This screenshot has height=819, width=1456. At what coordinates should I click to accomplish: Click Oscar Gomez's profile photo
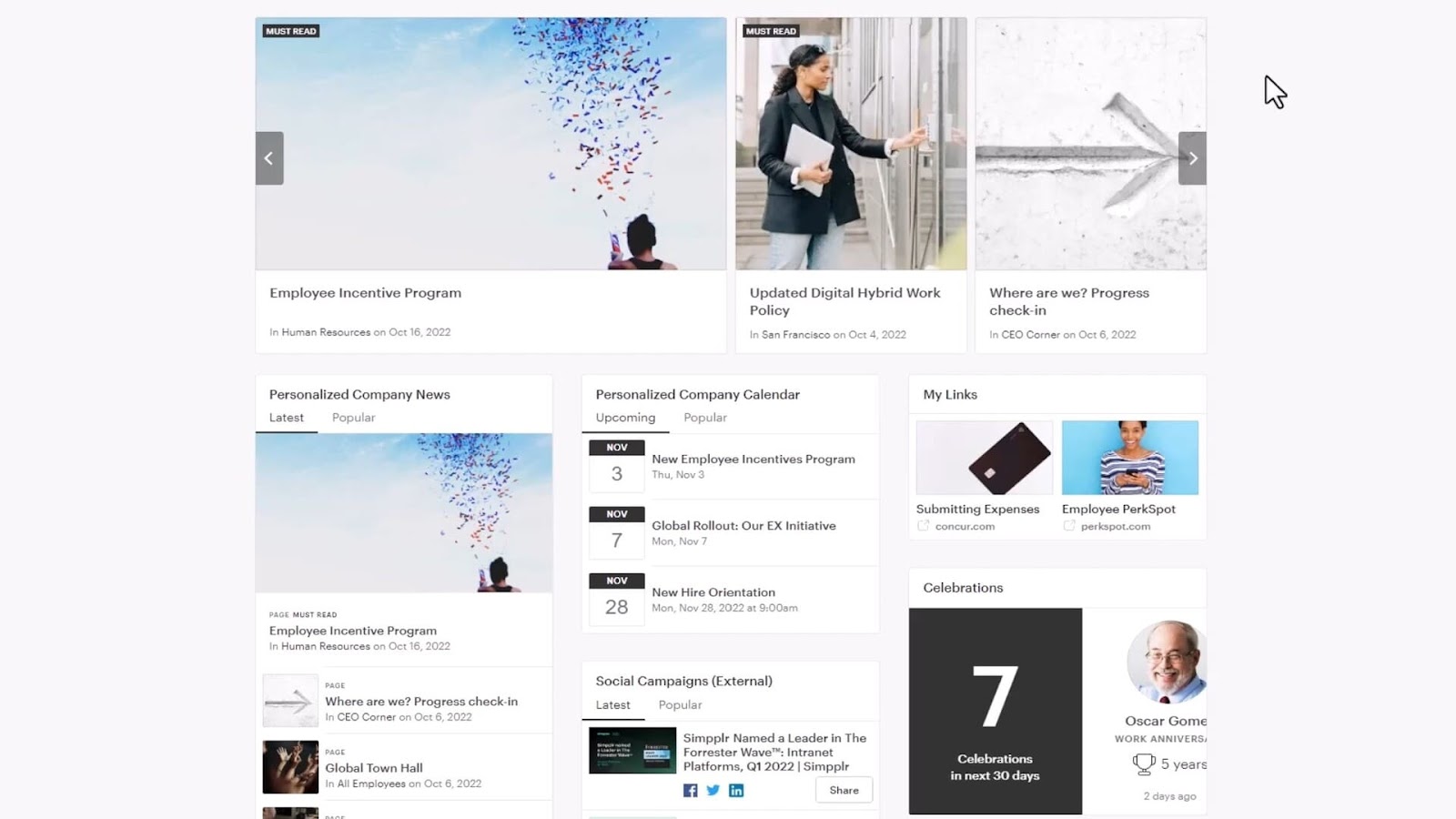[1167, 662]
